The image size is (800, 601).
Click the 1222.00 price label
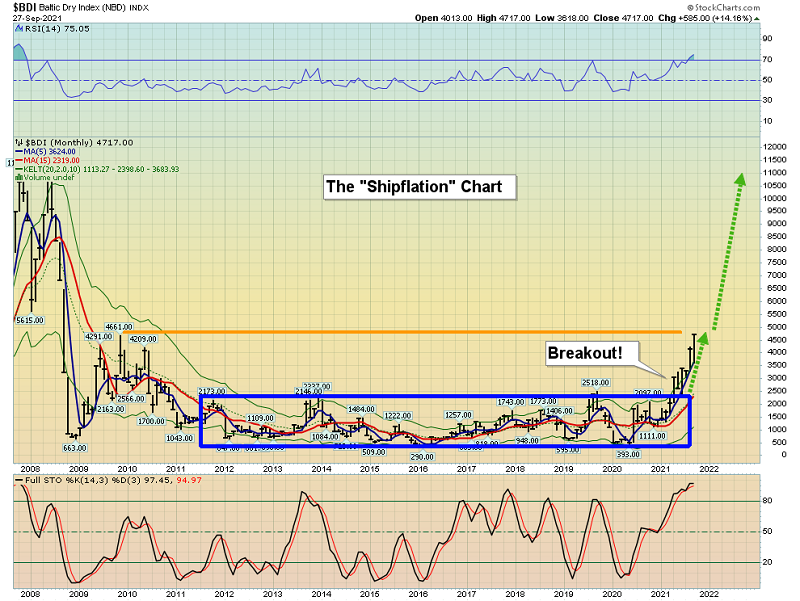coord(397,416)
